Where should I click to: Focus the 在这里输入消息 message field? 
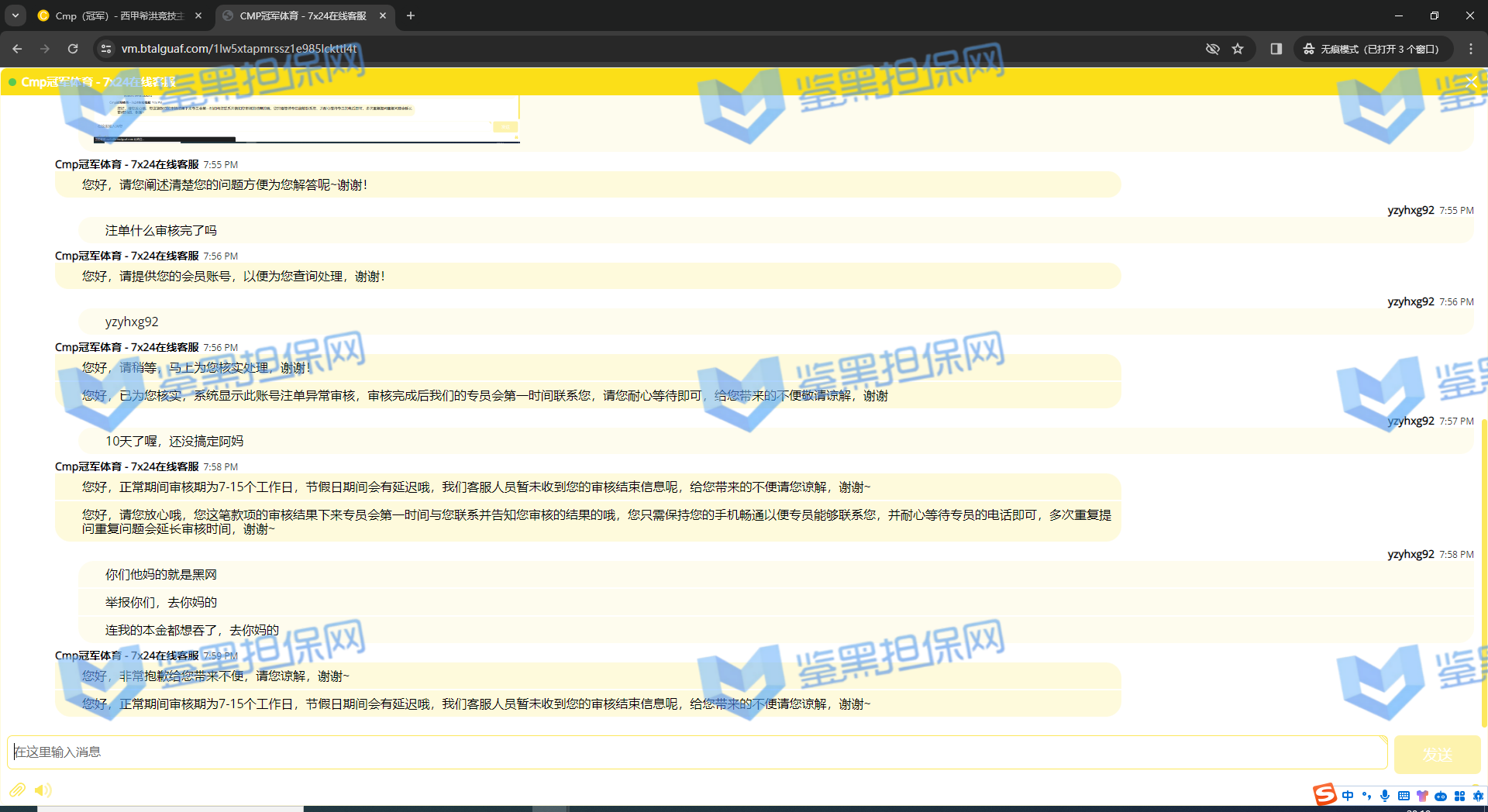tap(697, 752)
